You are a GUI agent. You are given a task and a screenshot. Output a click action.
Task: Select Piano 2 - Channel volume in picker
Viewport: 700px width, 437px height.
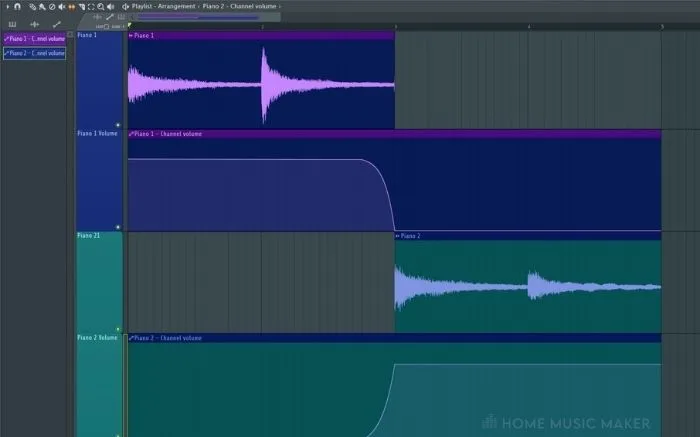(x=34, y=53)
